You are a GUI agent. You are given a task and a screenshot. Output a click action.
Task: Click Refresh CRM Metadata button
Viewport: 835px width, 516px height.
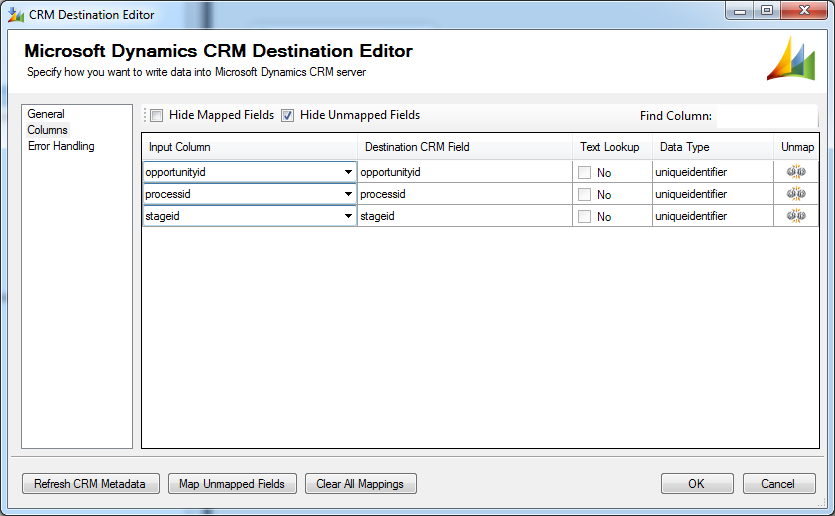(x=91, y=484)
